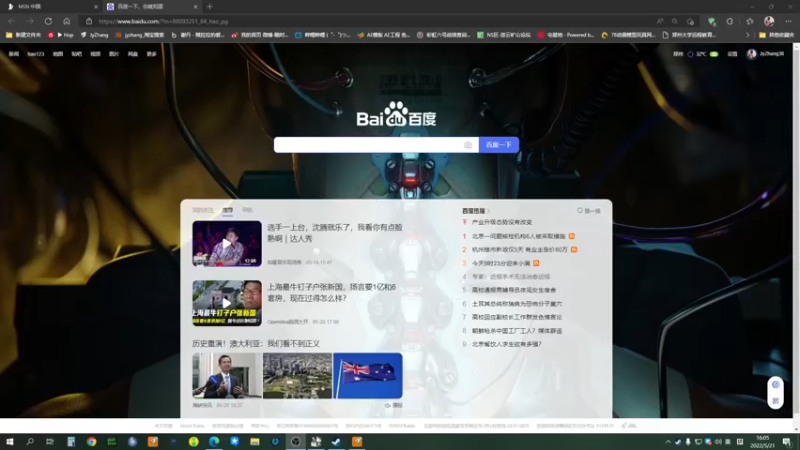This screenshot has height=450, width=800.
Task: Click the zoom magnifier icon in address bar
Action: click(674, 21)
